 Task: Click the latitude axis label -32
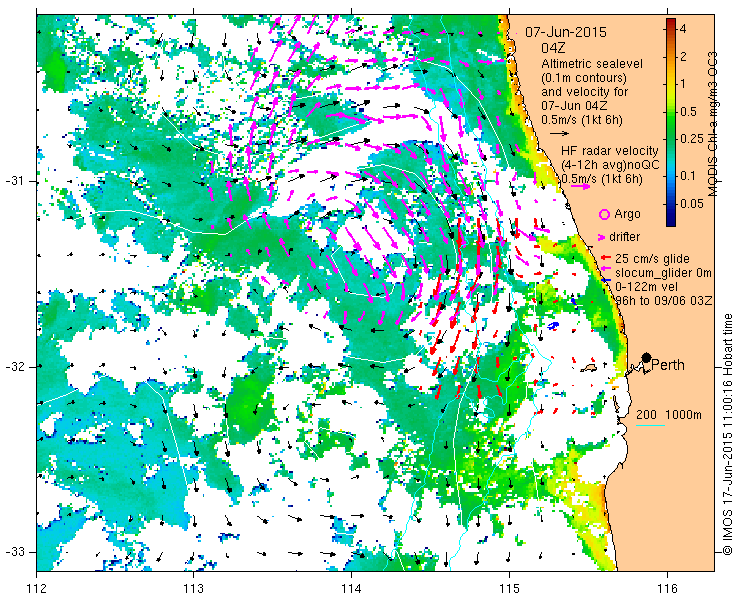(x=17, y=367)
